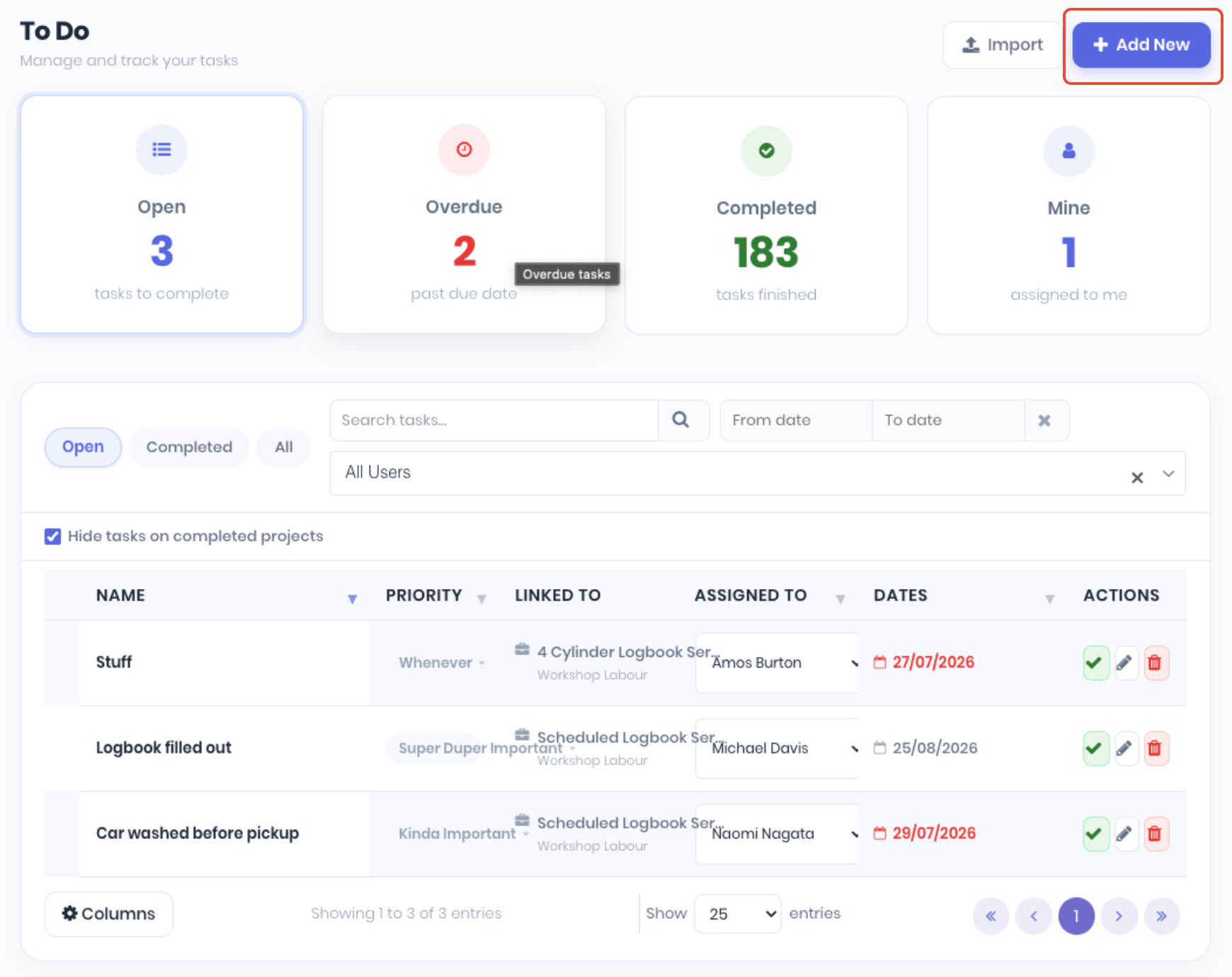The width and height of the screenshot is (1232, 977).
Task: Mark Logbook filled out task complete
Action: pos(1095,748)
